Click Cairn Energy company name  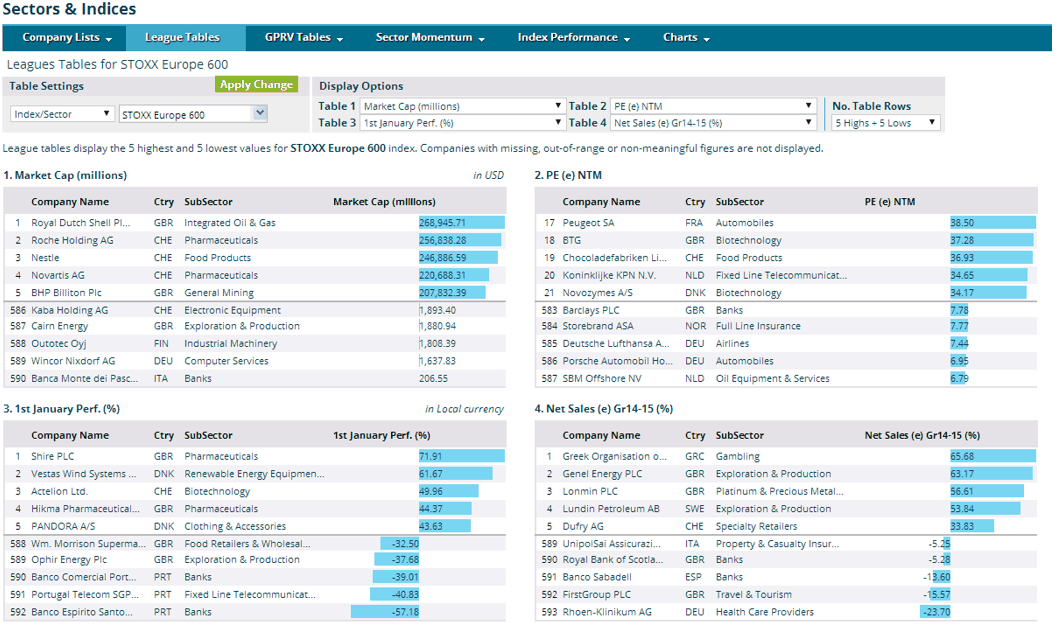[x=59, y=326]
